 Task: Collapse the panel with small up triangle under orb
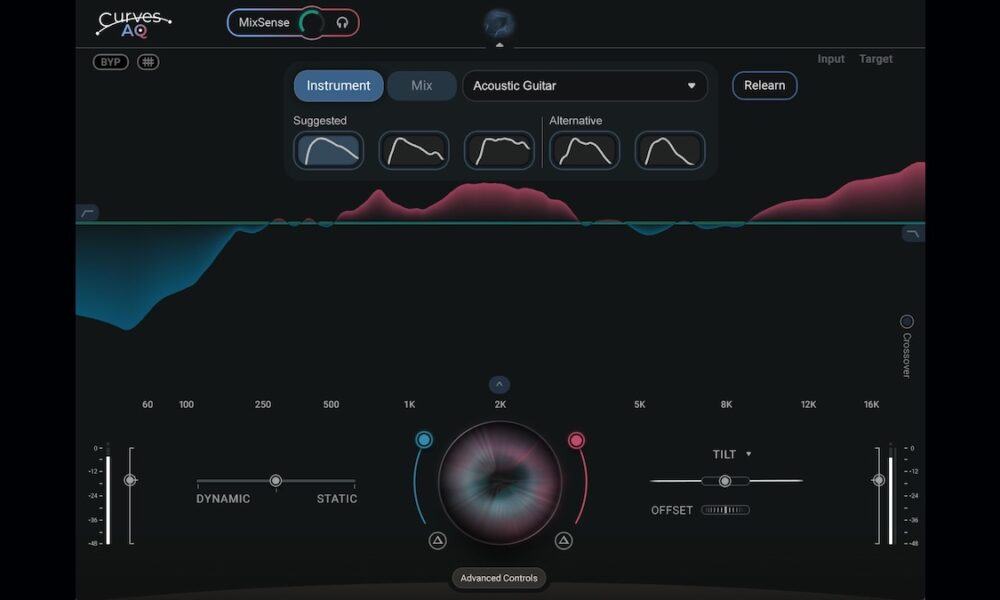pos(499,45)
